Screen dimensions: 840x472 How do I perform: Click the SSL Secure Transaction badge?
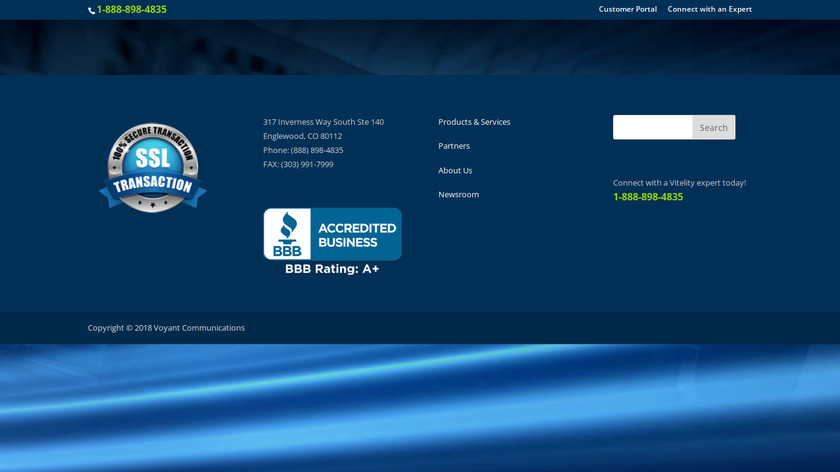point(153,168)
